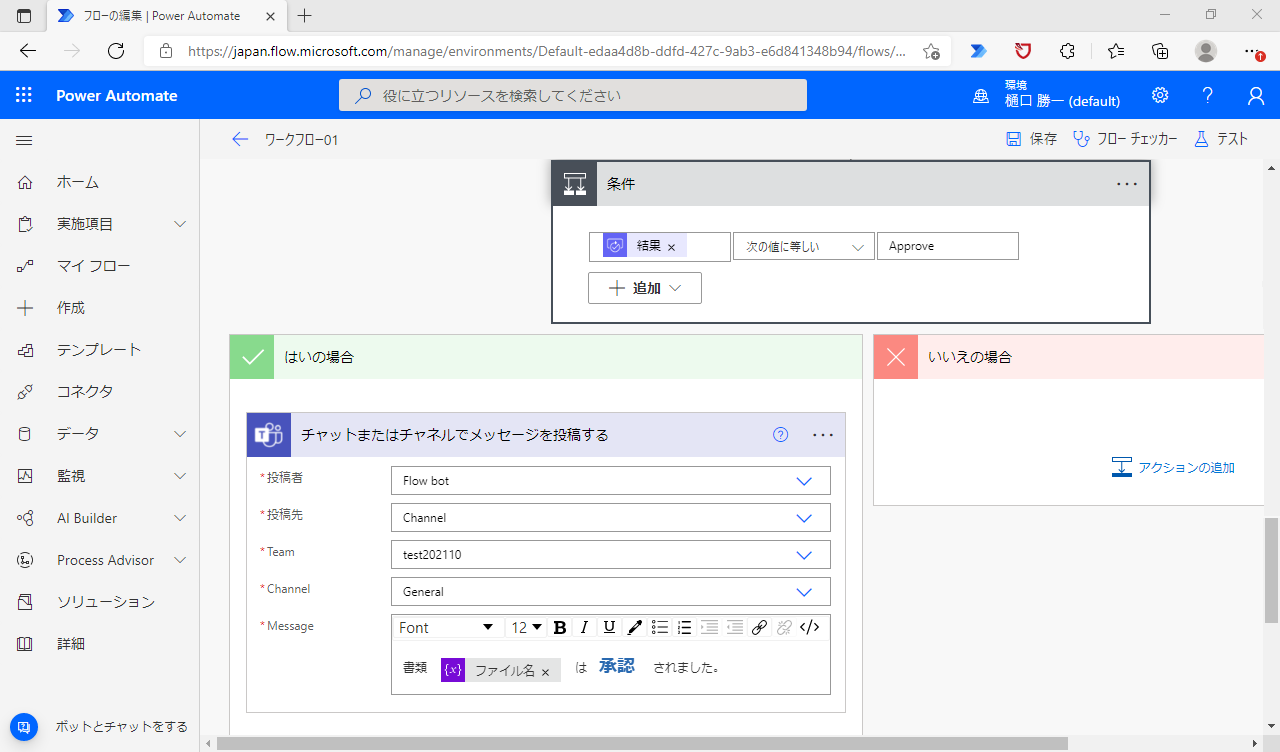This screenshot has width=1280, height=752.
Task: Click the browser refresh button
Action: pyautogui.click(x=116, y=51)
